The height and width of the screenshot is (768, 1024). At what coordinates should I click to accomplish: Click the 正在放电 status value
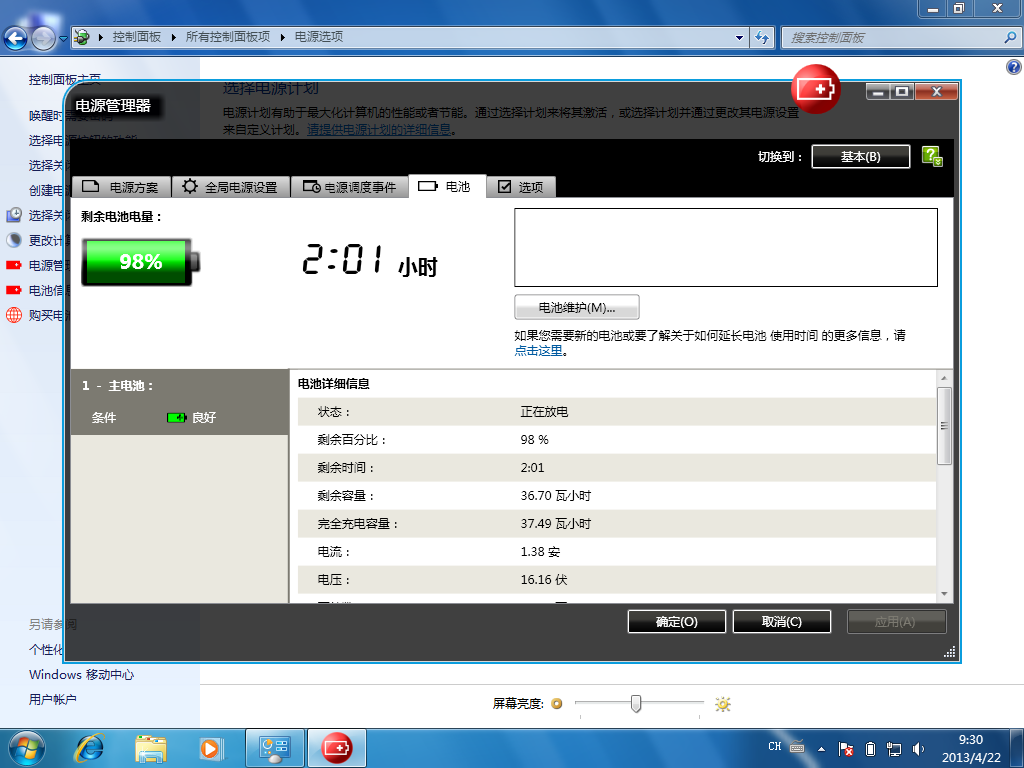coord(544,412)
